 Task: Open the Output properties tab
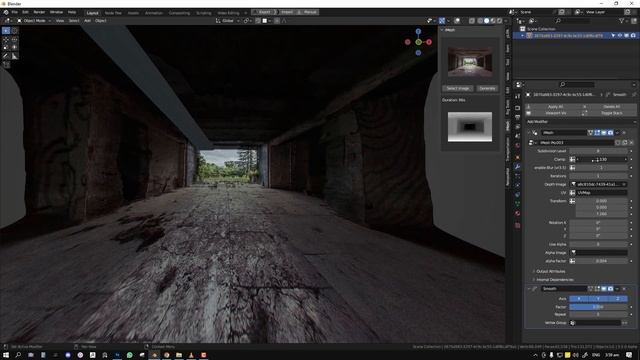click(518, 117)
